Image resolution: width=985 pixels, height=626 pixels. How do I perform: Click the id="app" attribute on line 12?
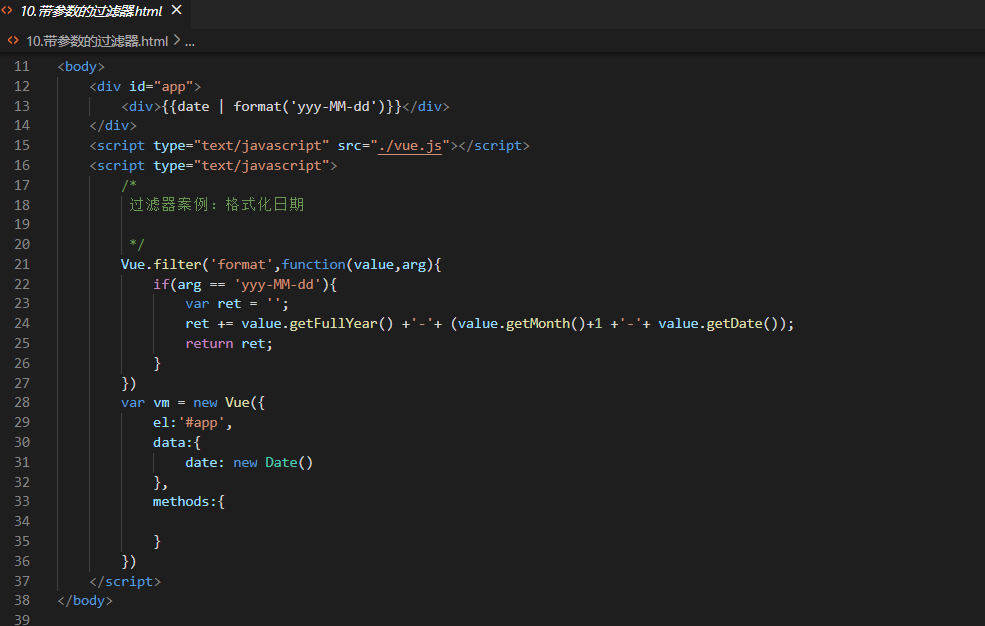point(161,87)
